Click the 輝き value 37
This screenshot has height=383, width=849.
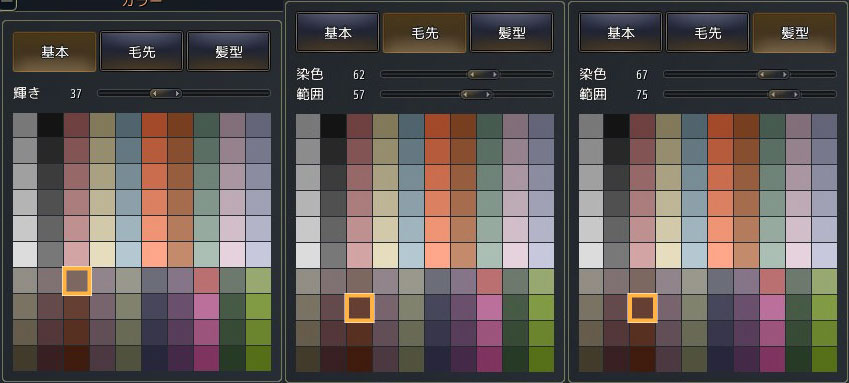pos(76,94)
